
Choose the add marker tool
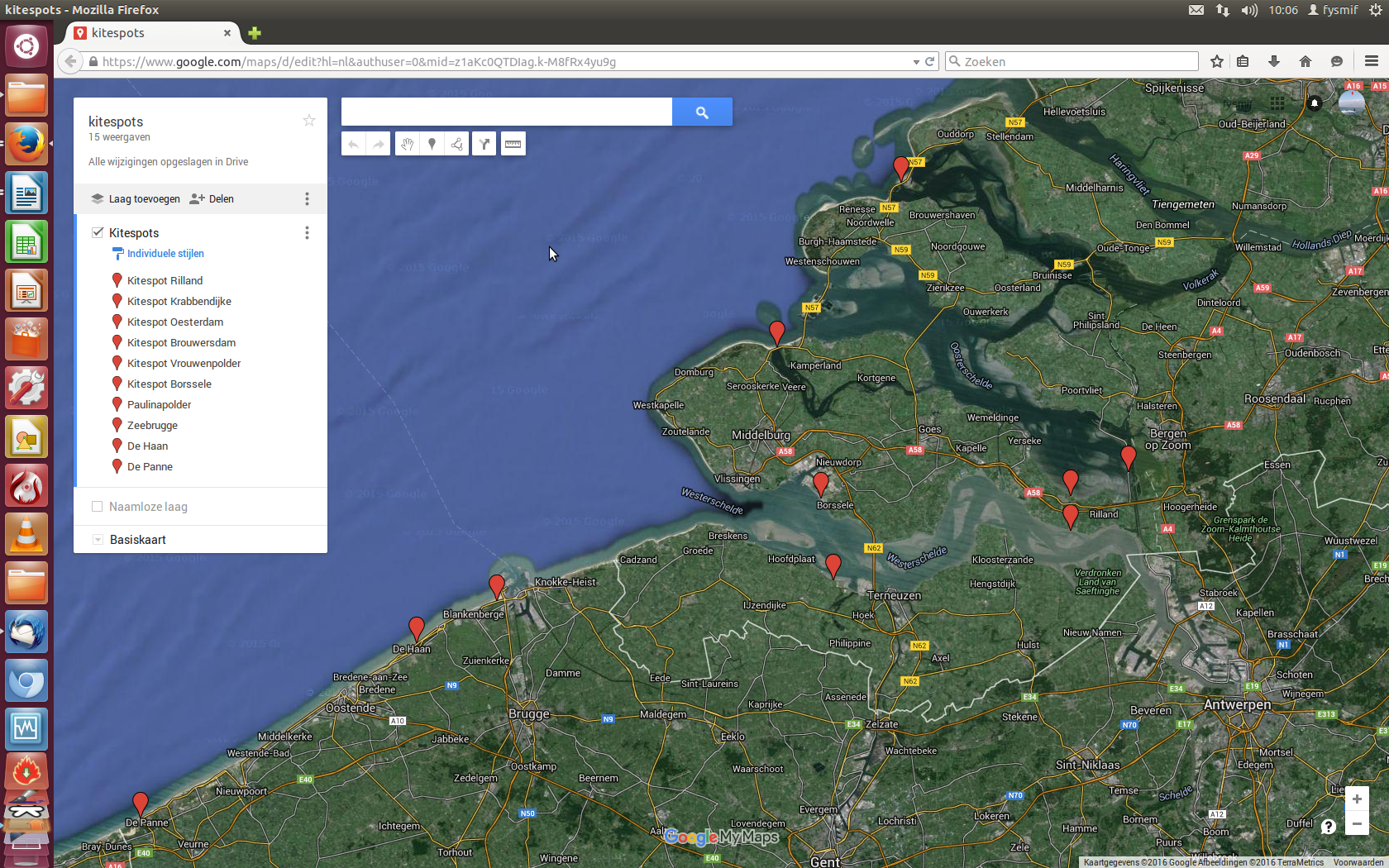(432, 144)
